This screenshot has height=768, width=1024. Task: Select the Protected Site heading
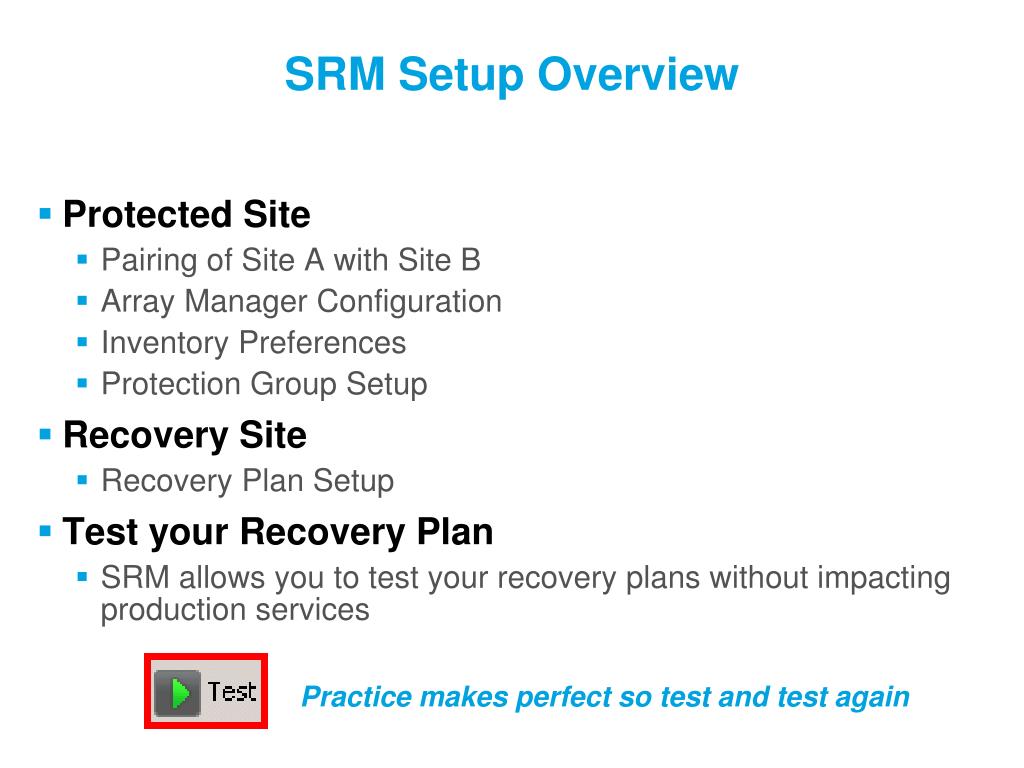187,214
